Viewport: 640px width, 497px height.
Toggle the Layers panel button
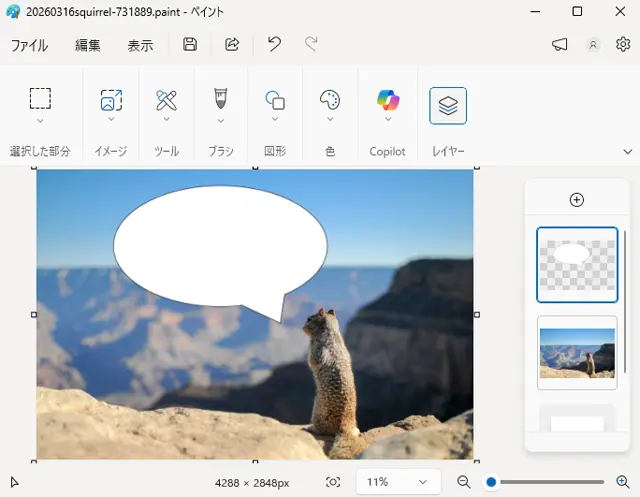(x=448, y=106)
